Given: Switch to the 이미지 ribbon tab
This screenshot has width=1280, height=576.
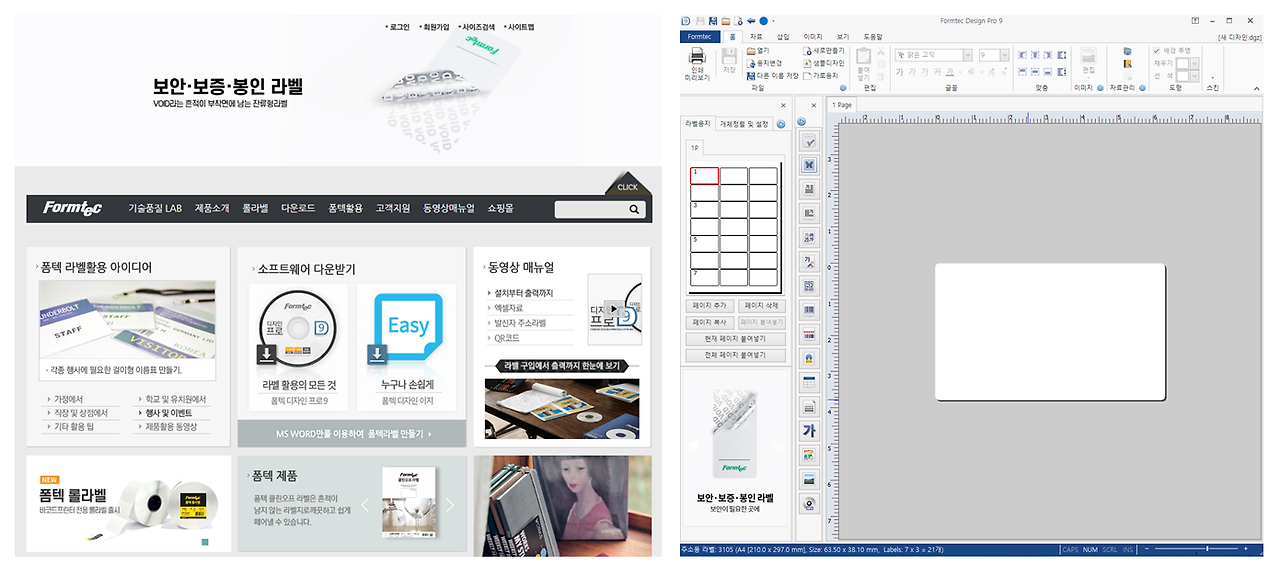Looking at the screenshot, I should click(x=813, y=37).
